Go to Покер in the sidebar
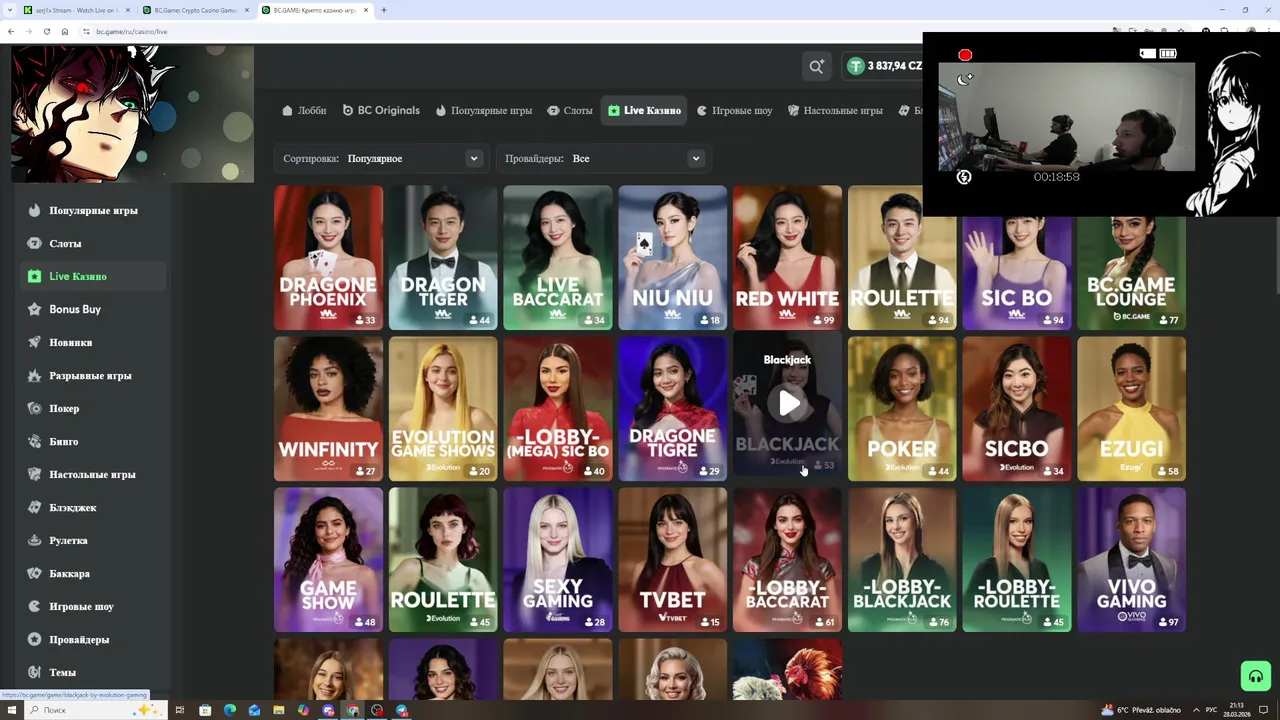Screen dimensions: 1280x720 (93, 408)
